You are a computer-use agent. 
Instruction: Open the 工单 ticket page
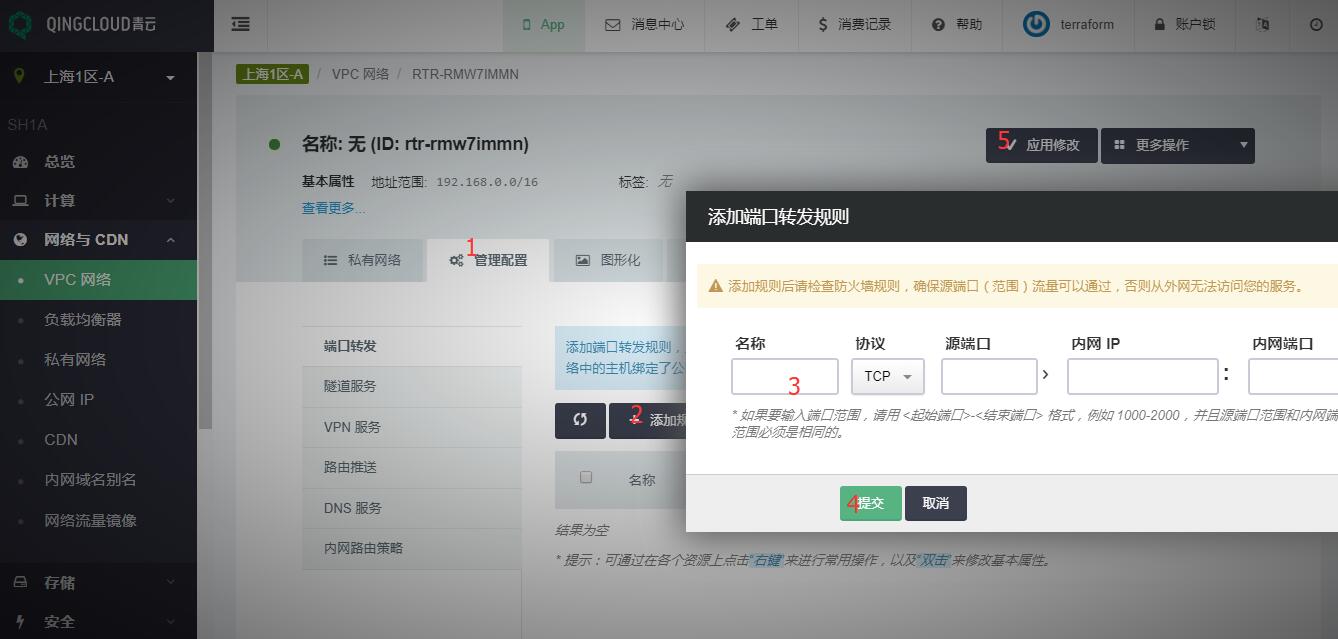(x=751, y=24)
